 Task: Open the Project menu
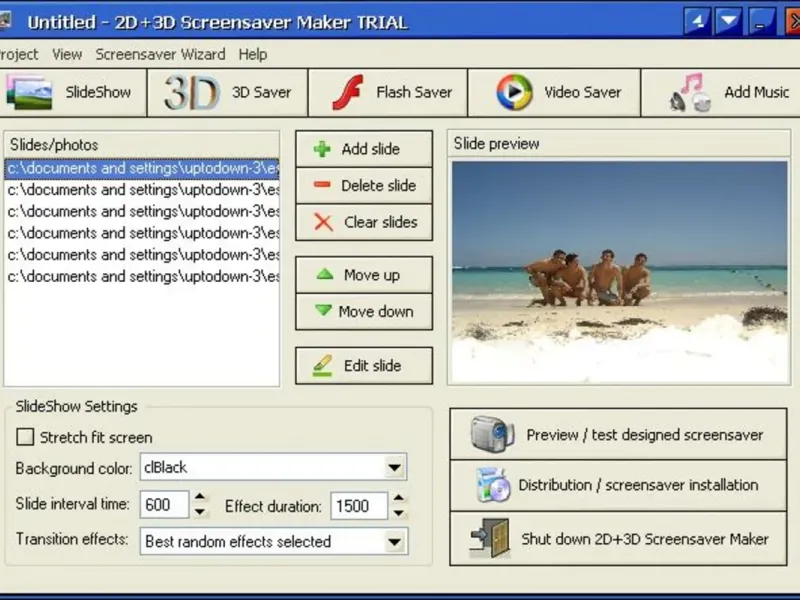[18, 54]
